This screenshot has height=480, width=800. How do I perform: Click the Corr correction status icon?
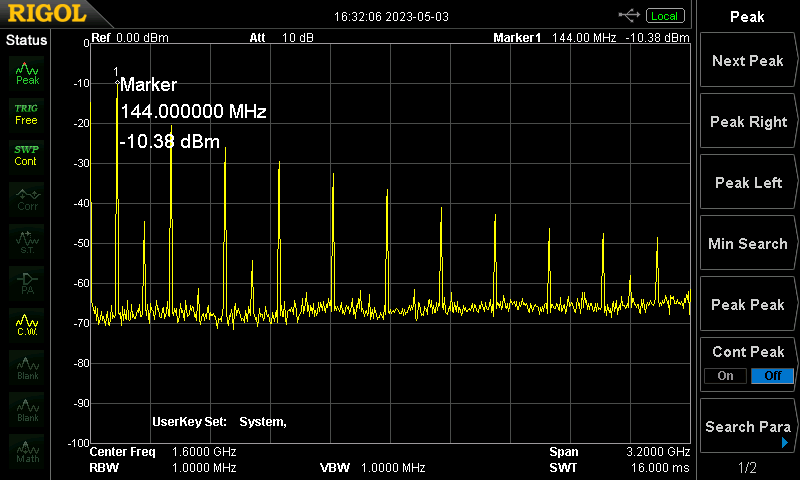click(x=27, y=198)
